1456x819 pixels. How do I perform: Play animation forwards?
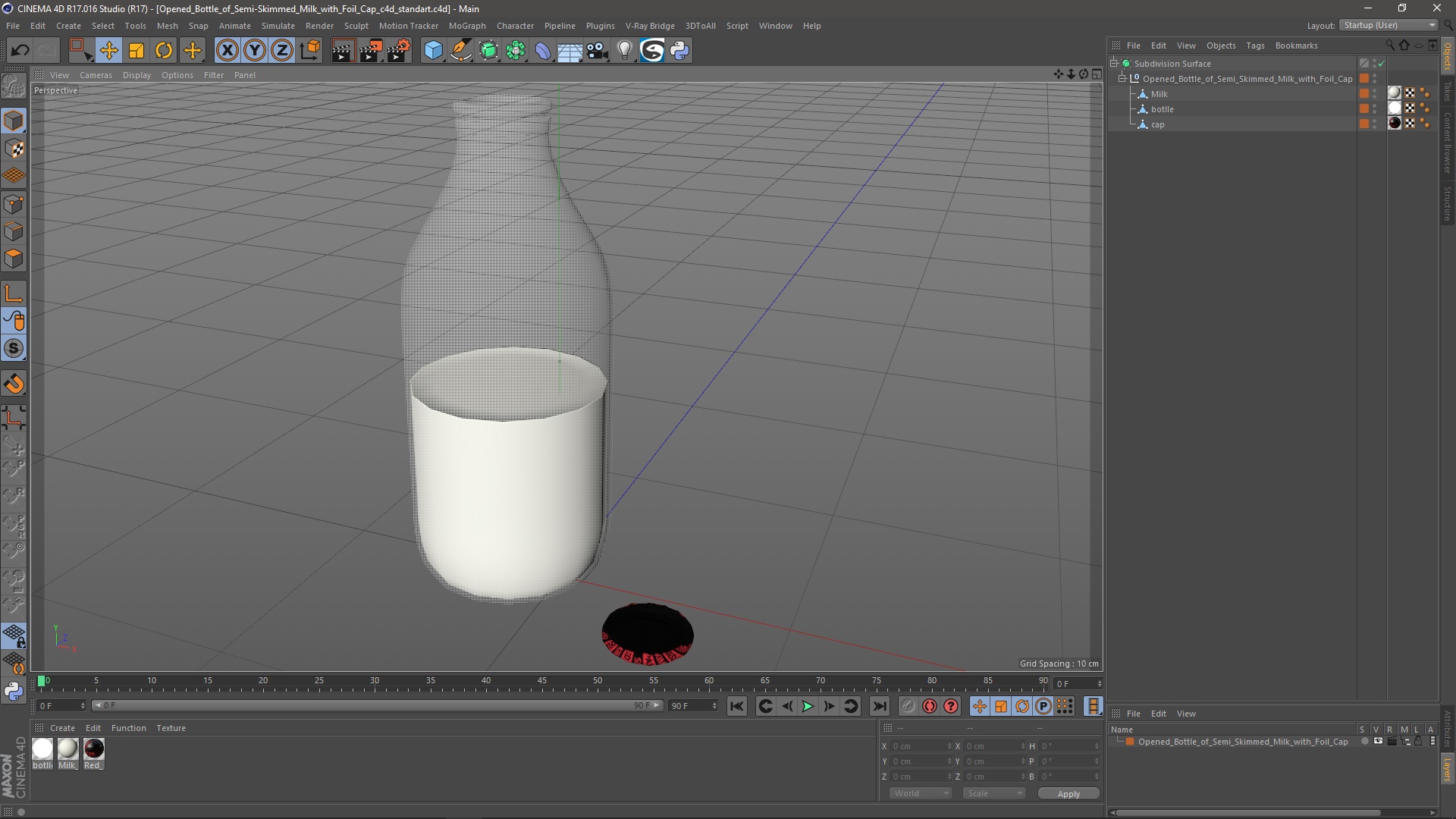(808, 706)
